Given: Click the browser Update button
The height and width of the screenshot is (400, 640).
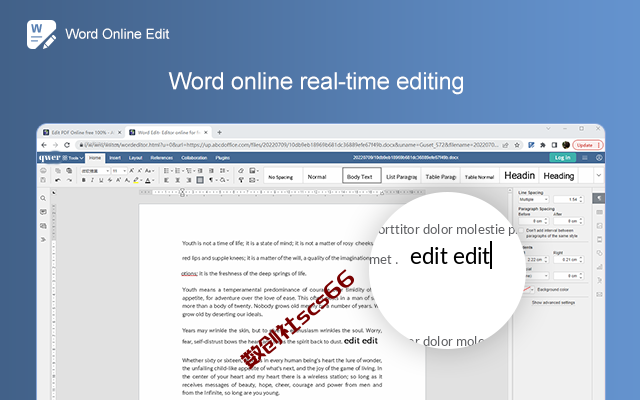Looking at the screenshot, I should tap(588, 145).
